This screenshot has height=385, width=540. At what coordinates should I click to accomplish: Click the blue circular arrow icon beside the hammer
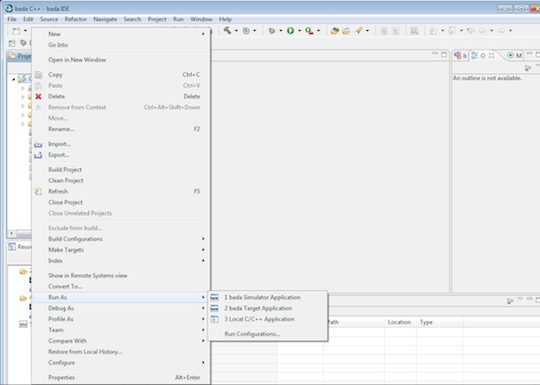(x=246, y=31)
